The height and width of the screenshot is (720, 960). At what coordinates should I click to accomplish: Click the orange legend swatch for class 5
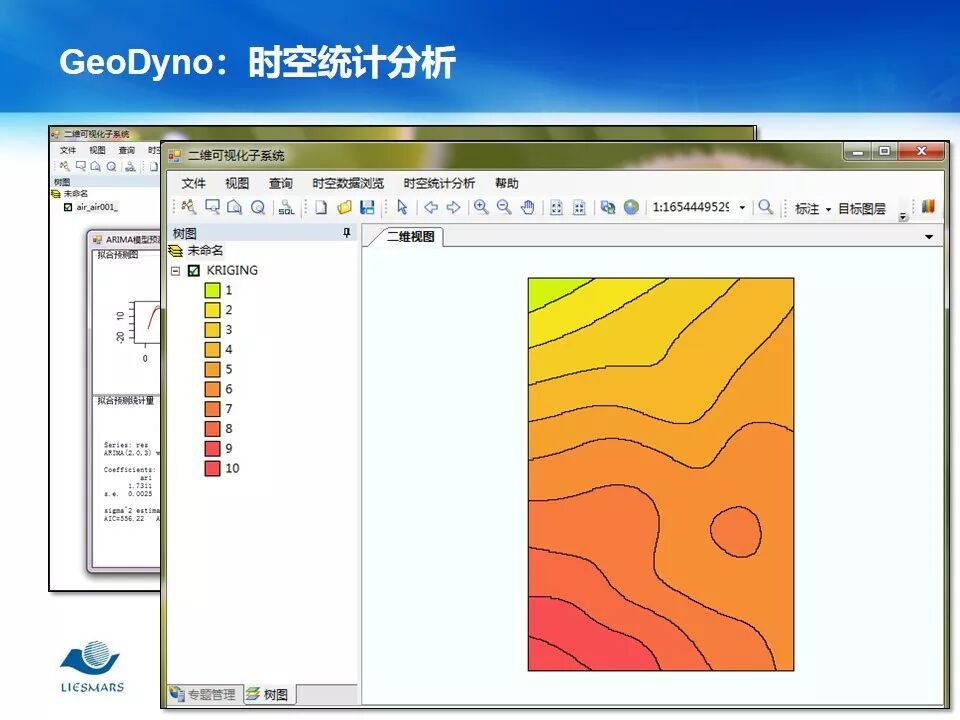click(x=212, y=369)
